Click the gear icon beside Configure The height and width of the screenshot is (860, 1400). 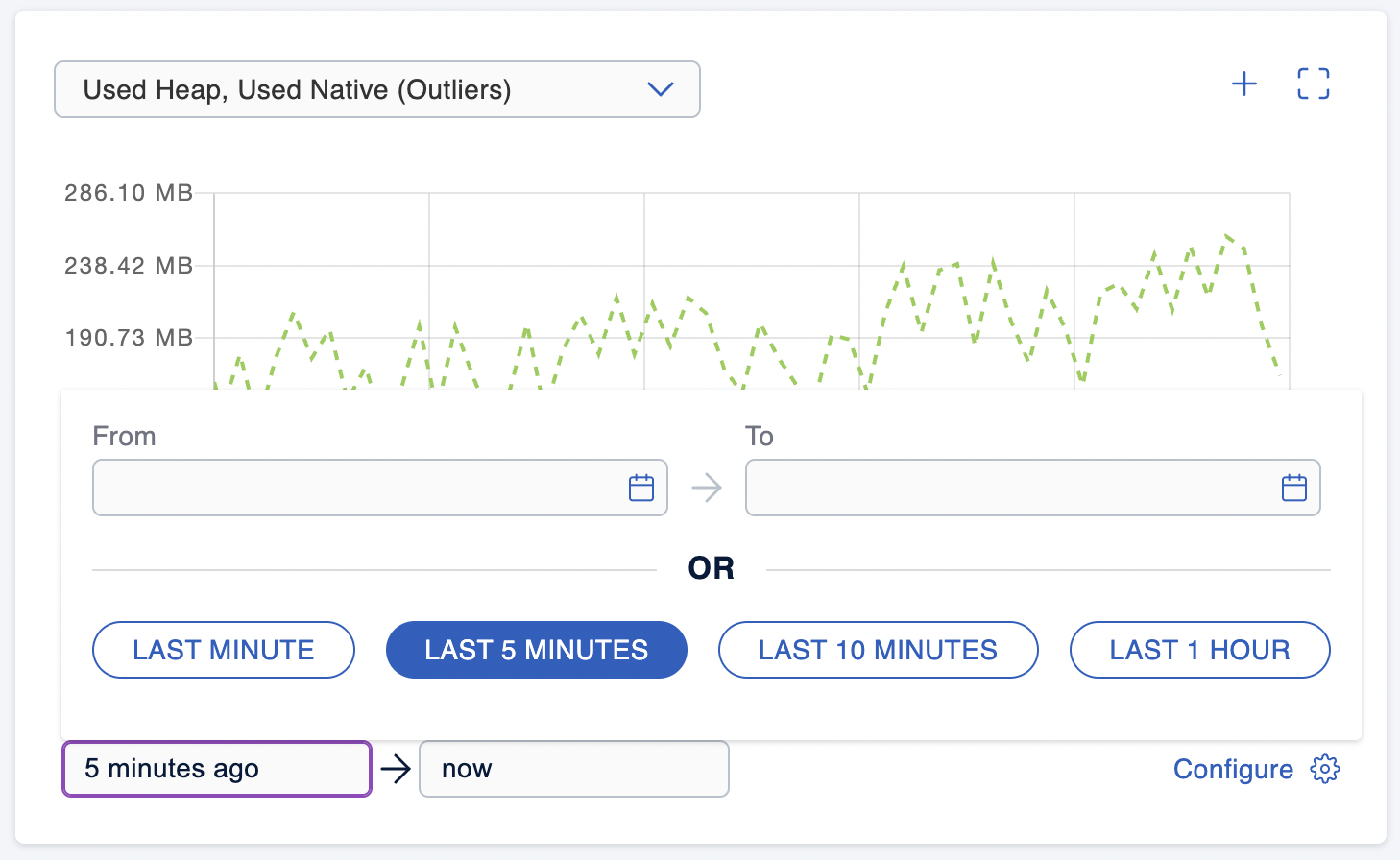1325,769
